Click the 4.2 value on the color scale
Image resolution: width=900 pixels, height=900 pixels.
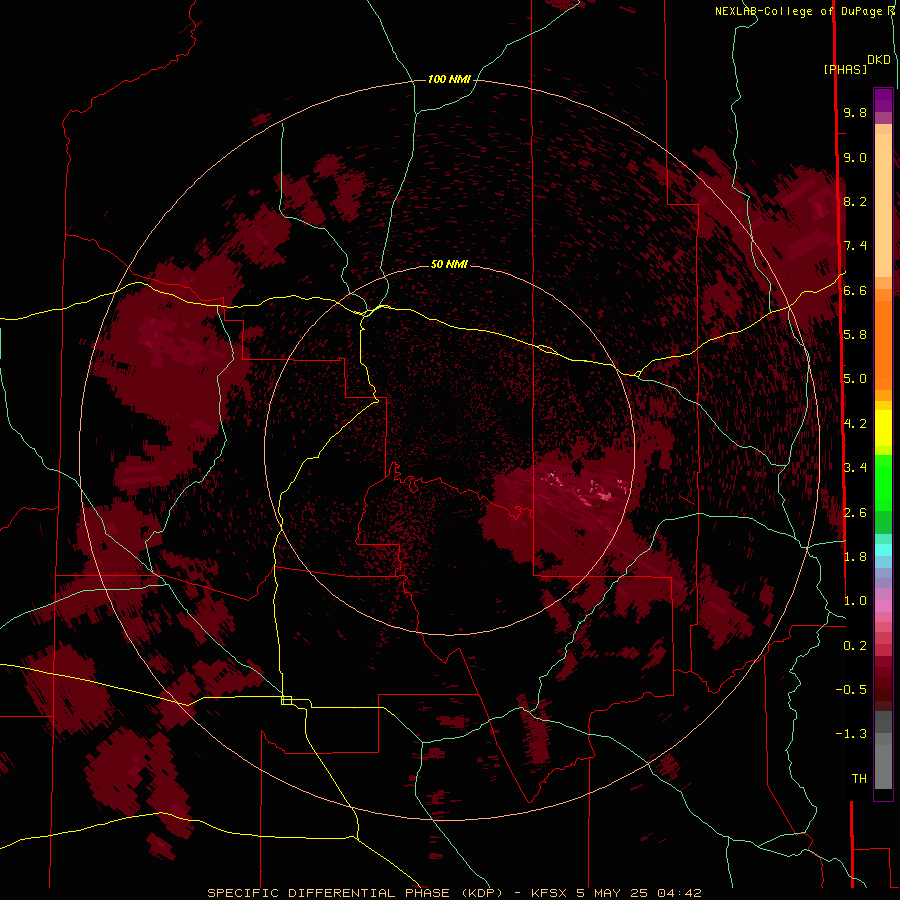[x=855, y=424]
